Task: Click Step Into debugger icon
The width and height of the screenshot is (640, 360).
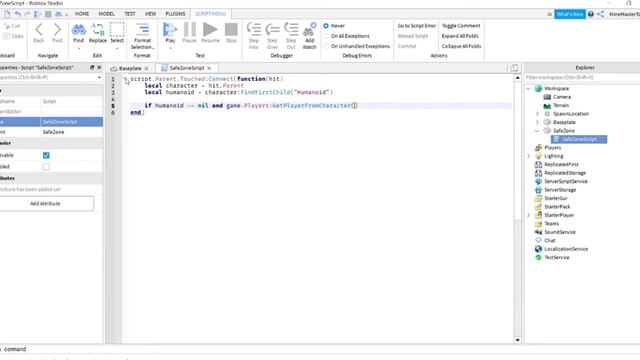Action: point(253,29)
